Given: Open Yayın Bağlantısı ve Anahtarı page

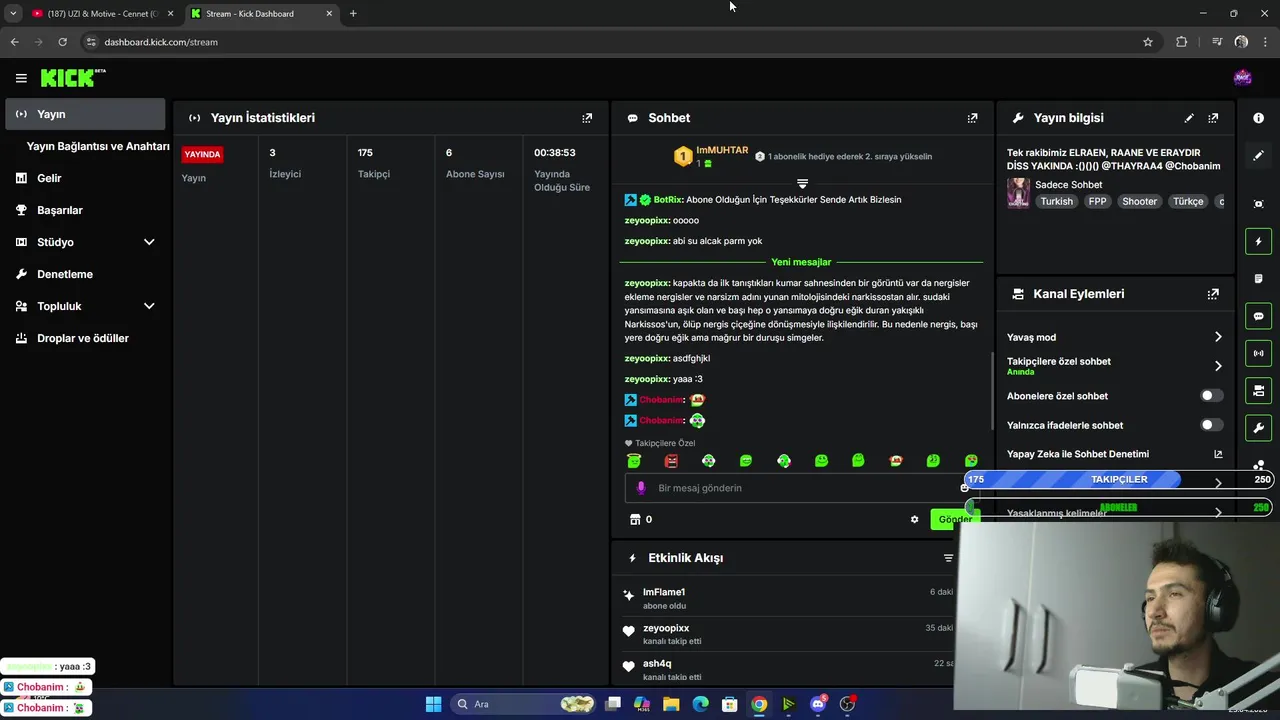Looking at the screenshot, I should pyautogui.click(x=98, y=146).
